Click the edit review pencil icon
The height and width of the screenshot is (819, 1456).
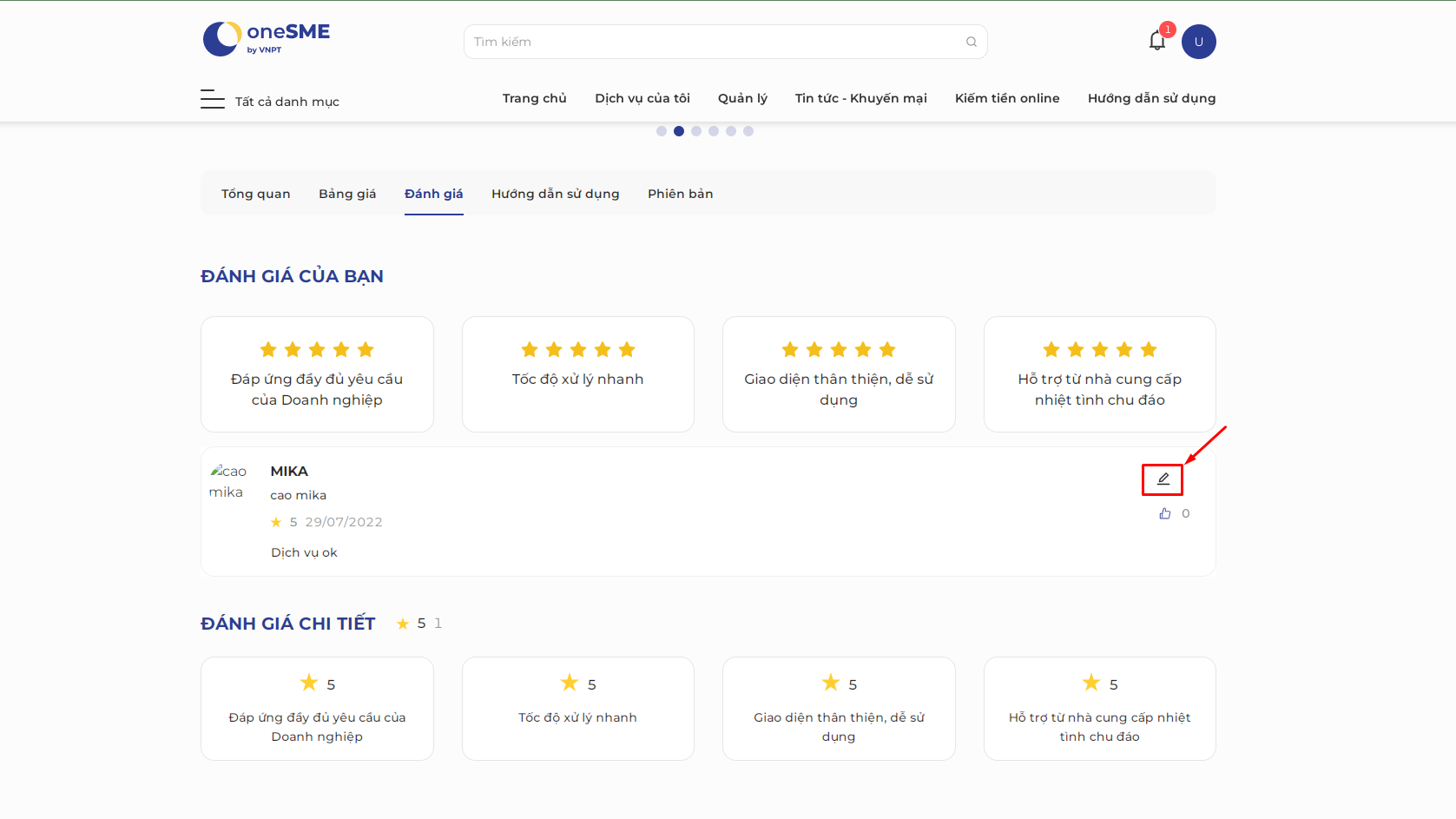[x=1163, y=479]
